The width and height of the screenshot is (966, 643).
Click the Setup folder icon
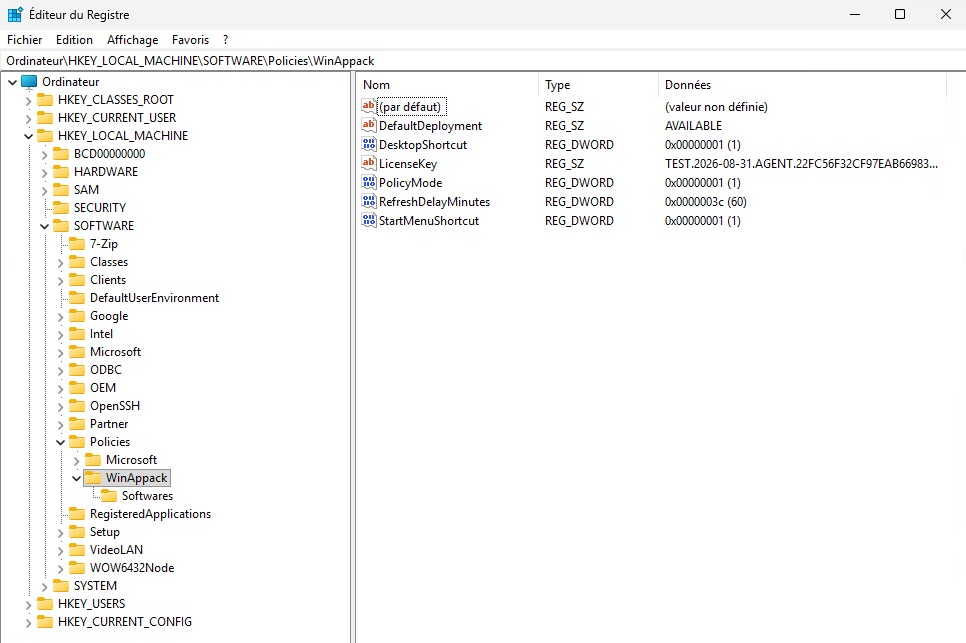[77, 532]
